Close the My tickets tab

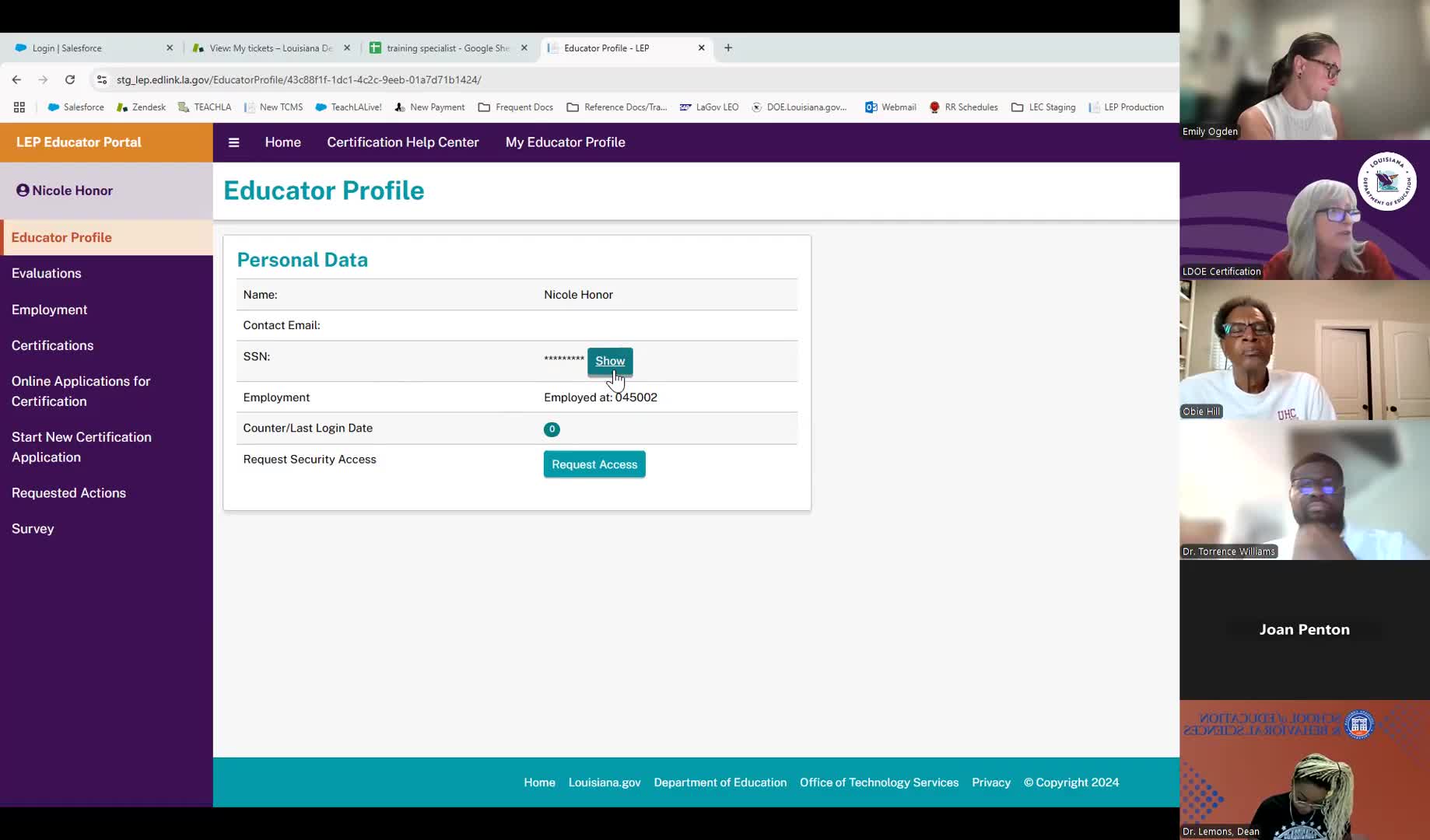[x=347, y=48]
